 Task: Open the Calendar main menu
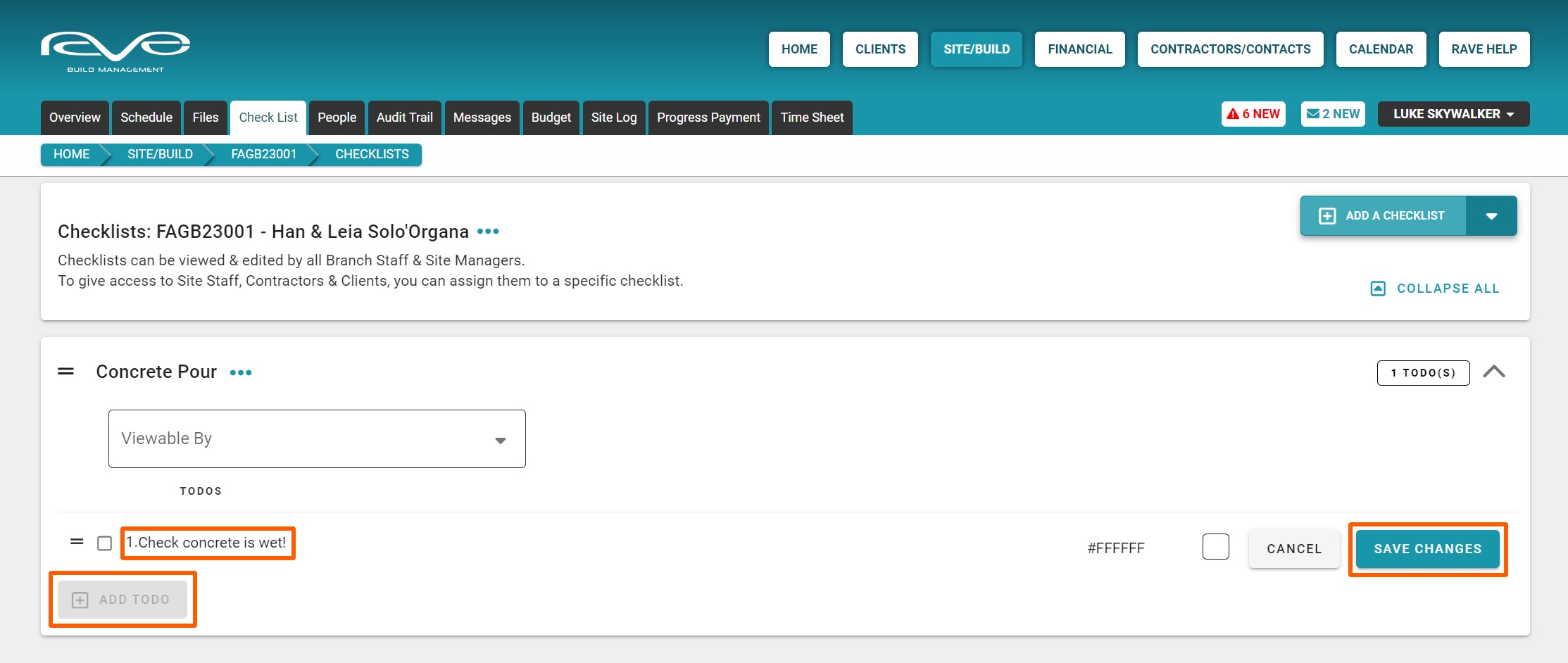pos(1381,49)
